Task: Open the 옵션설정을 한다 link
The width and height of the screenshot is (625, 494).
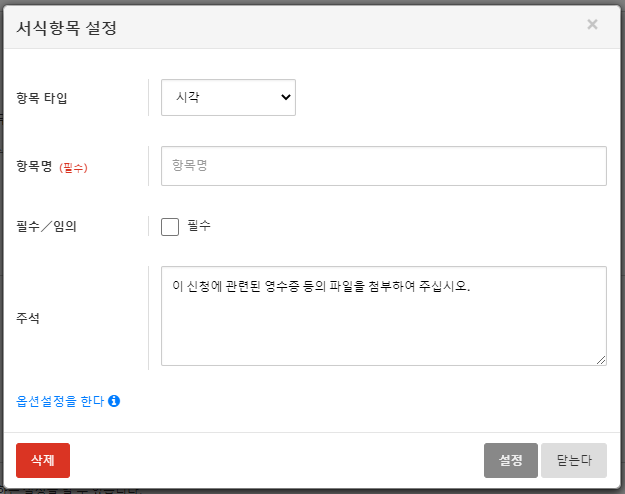Action: click(60, 401)
